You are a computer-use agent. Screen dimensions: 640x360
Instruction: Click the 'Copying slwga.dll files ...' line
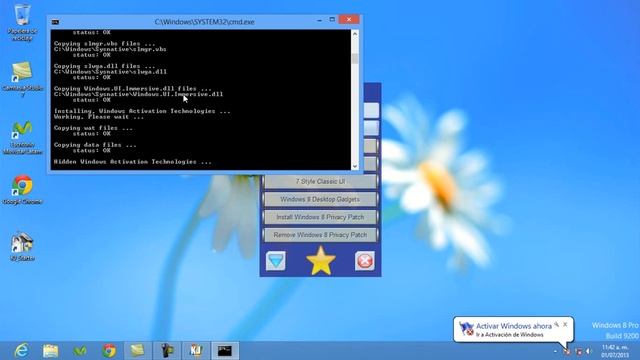104,66
